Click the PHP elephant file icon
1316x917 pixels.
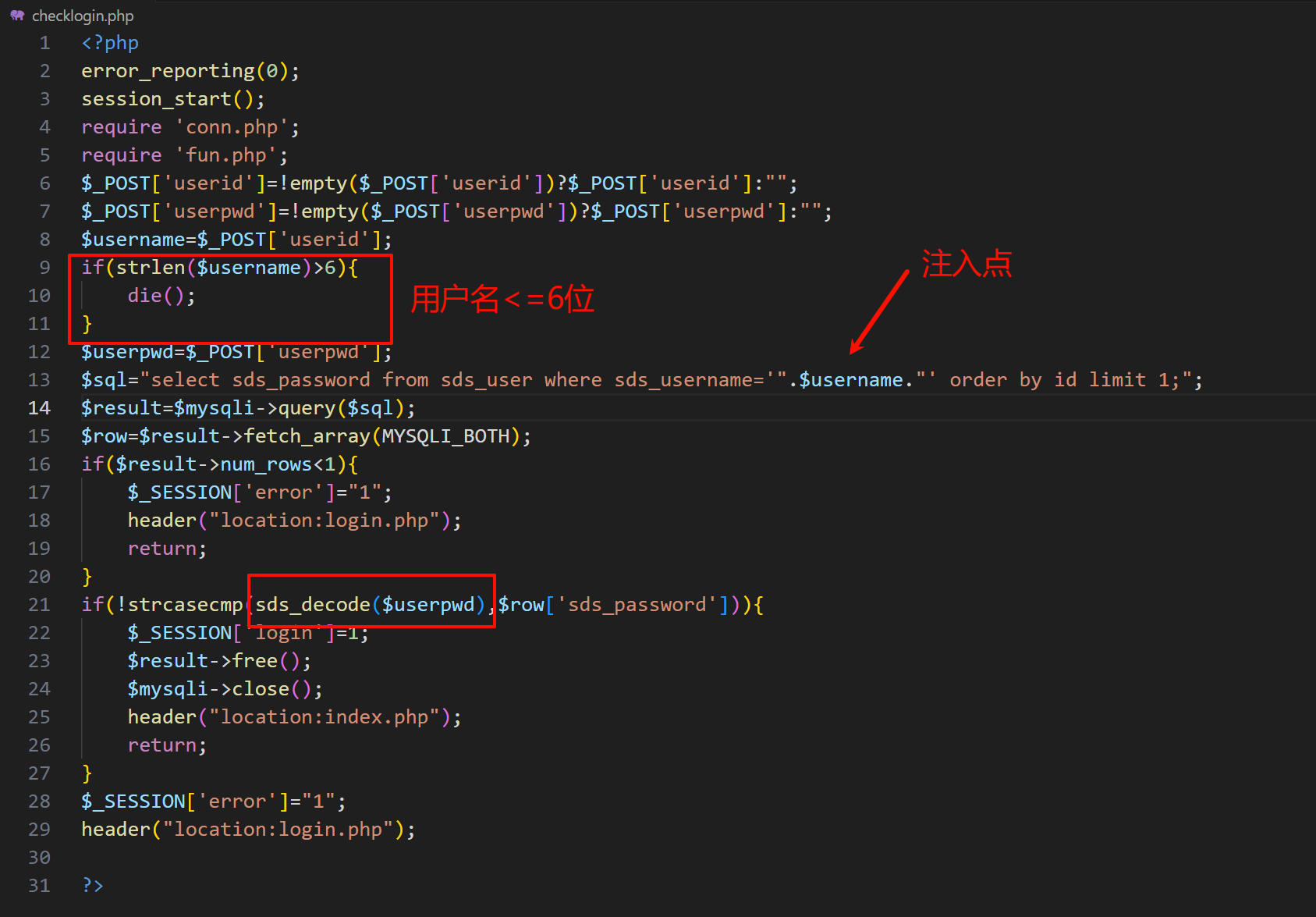17,16
